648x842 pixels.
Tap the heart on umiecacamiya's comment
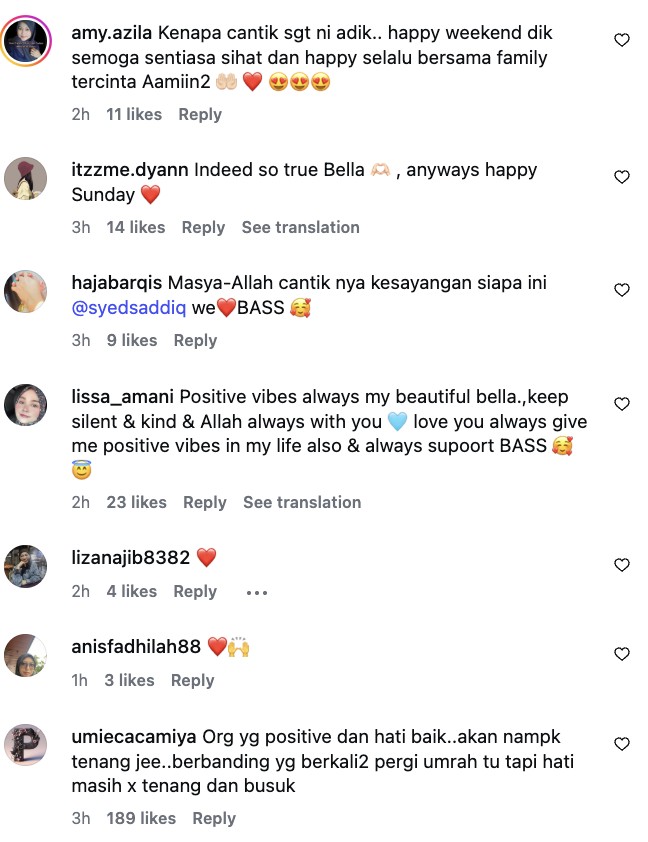621,744
